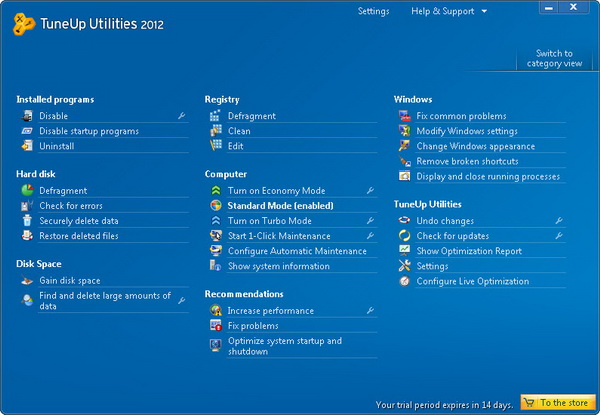Click the TuneUp Utilities 2012 logo
600x415 pixels.
[x=88, y=24]
